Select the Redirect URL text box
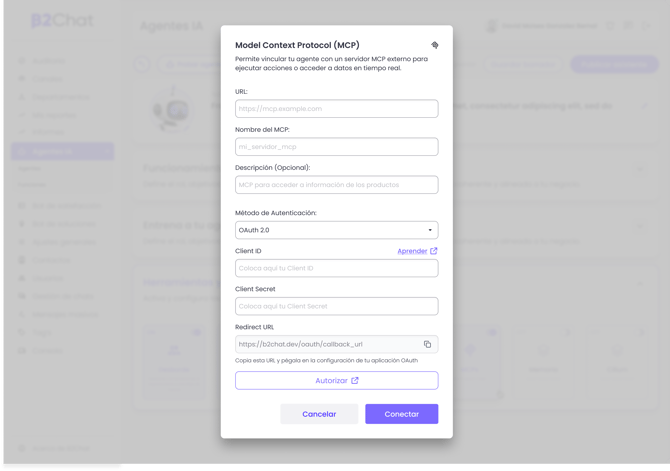Image resolution: width=670 pixels, height=471 pixels. tap(326, 344)
